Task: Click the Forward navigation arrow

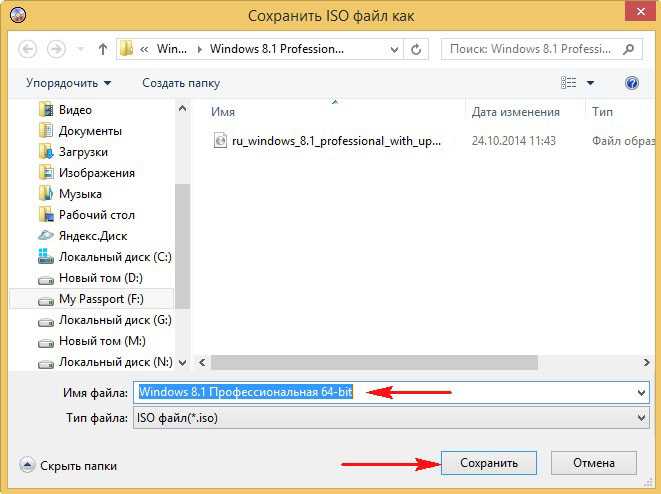Action: (x=56, y=49)
